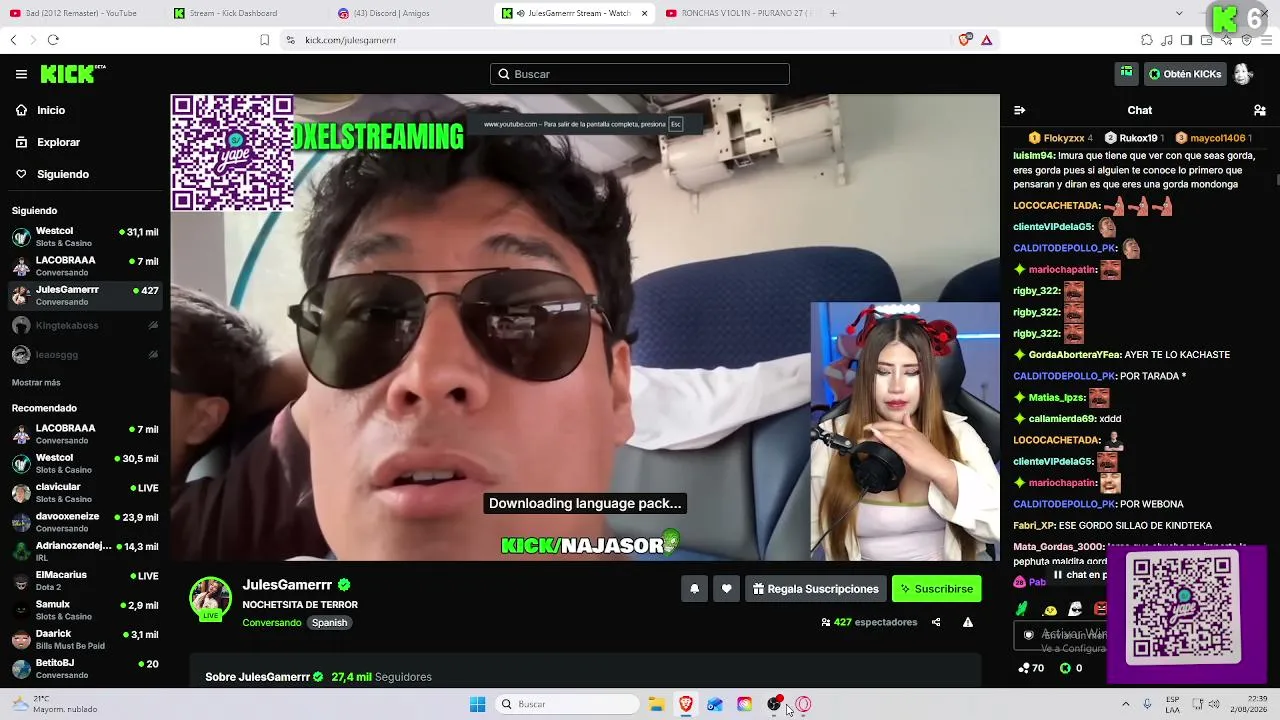Select the white ghost emote below chat
The width and height of the screenshot is (1280, 720).
(1075, 609)
